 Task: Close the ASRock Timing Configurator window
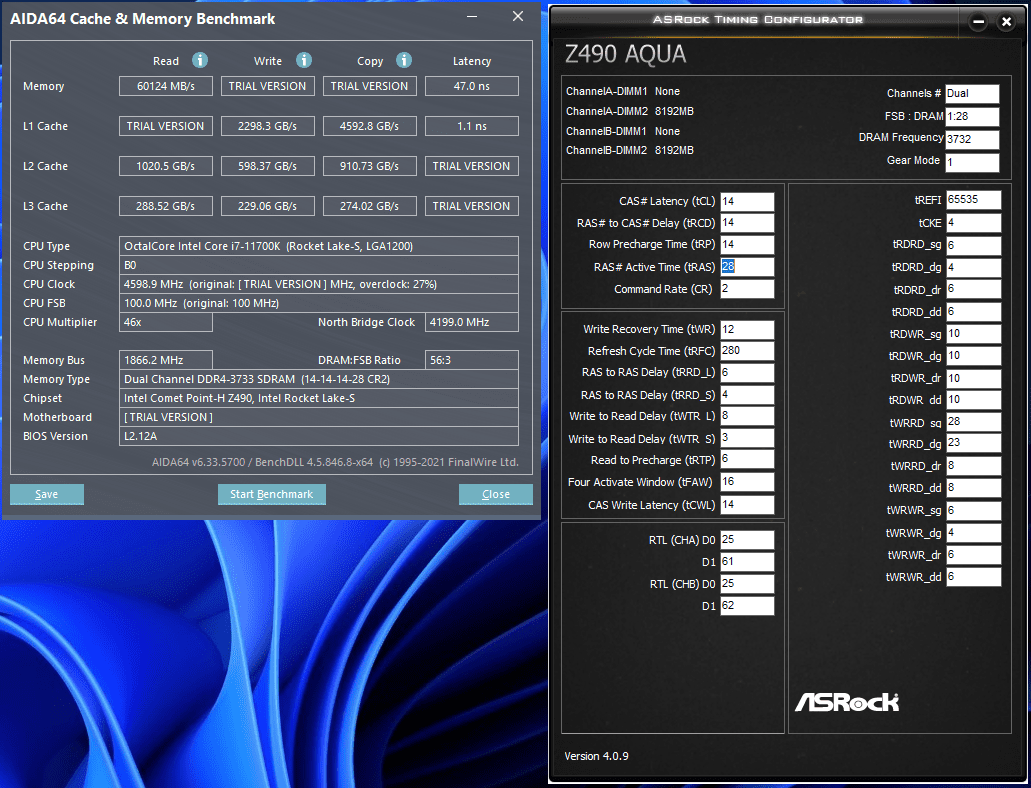[x=1006, y=22]
